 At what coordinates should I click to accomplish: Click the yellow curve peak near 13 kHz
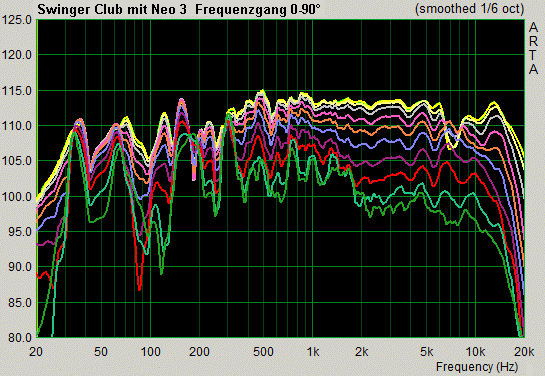493,103
